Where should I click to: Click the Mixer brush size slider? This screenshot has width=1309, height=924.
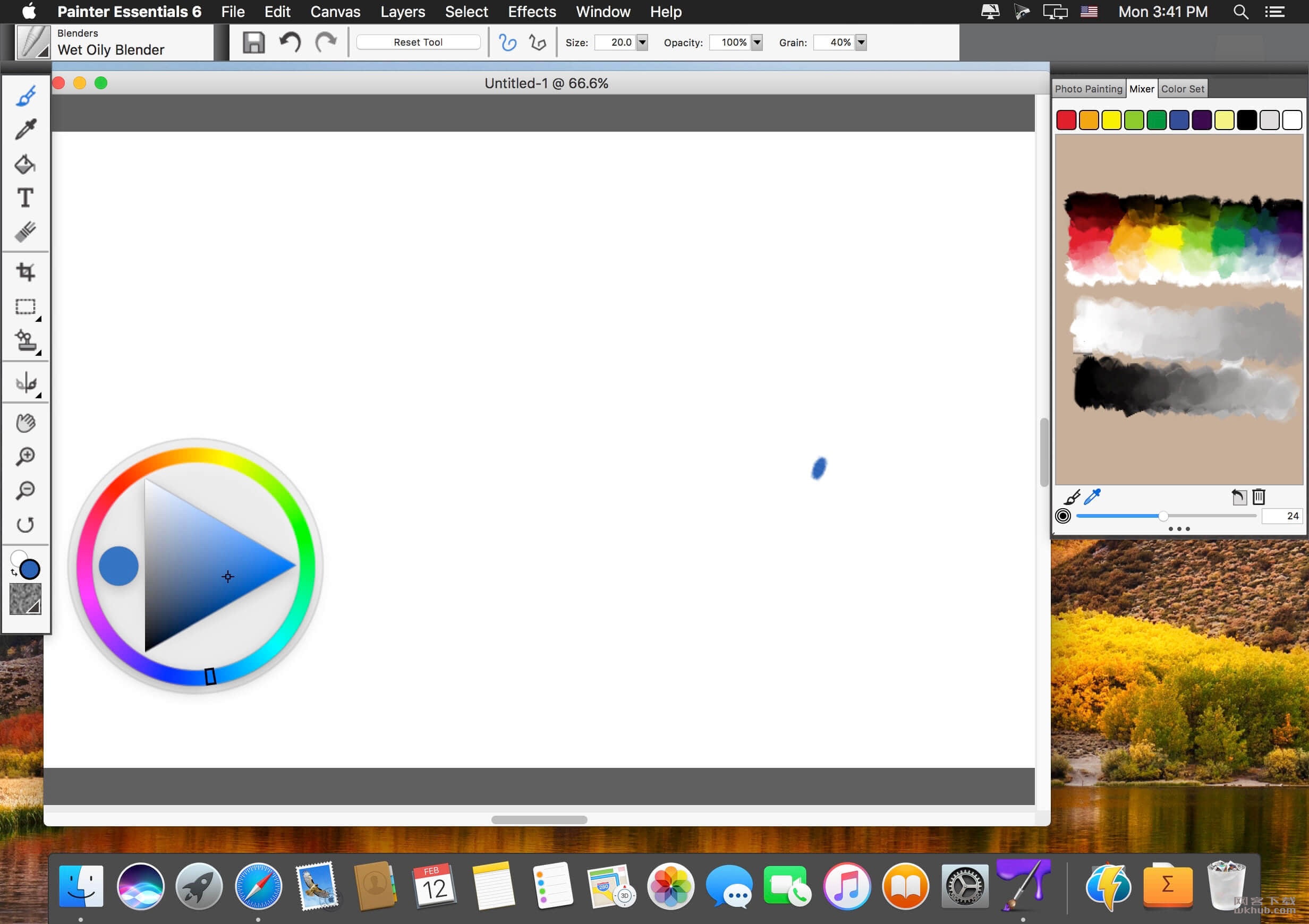tap(1166, 516)
